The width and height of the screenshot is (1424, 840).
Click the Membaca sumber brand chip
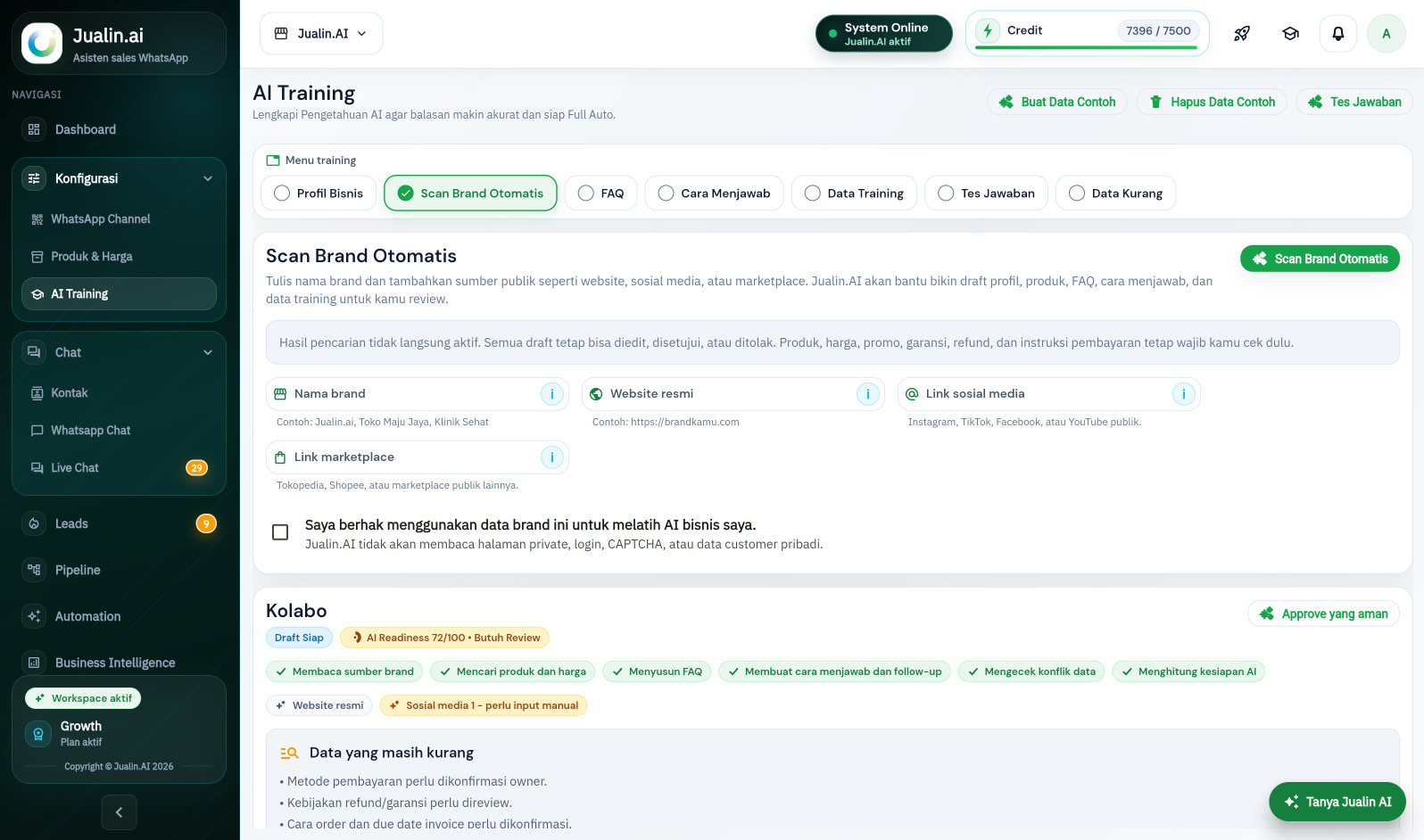pyautogui.click(x=344, y=671)
